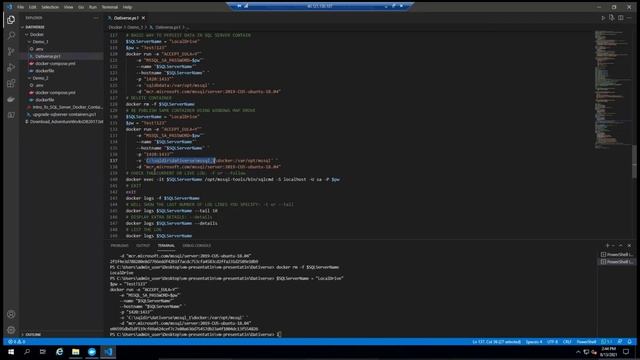The image size is (640, 360).
Task: Switch to VS Code taskbar icon
Action: point(108,351)
